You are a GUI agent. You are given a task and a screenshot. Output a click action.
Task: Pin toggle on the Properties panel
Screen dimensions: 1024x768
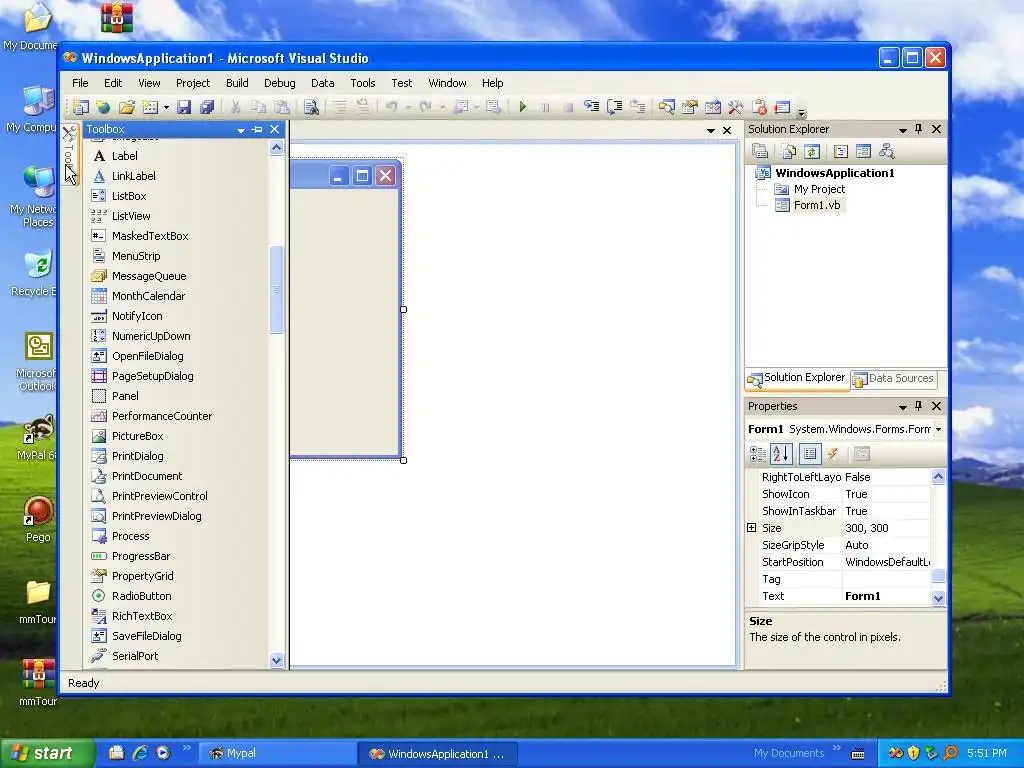tap(918, 406)
